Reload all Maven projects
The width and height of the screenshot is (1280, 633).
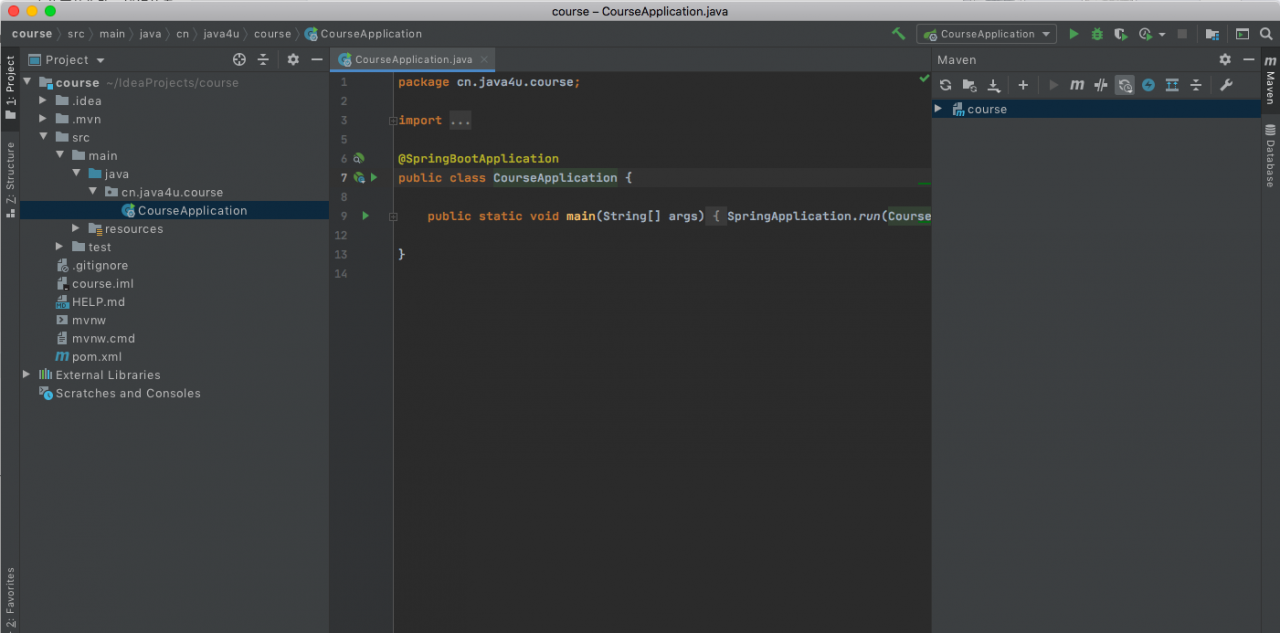coord(946,85)
